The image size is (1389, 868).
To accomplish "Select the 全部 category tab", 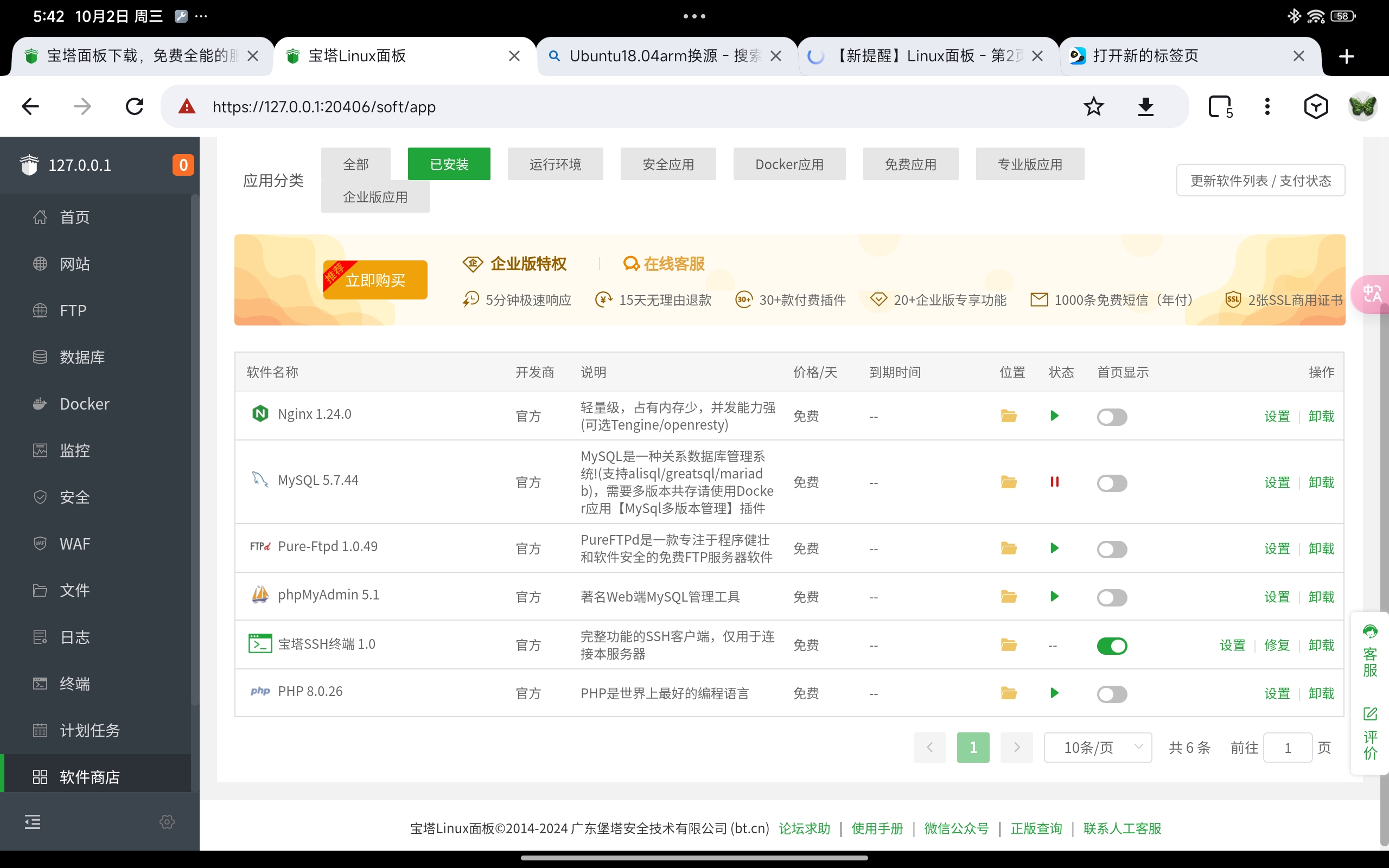I will (x=356, y=164).
